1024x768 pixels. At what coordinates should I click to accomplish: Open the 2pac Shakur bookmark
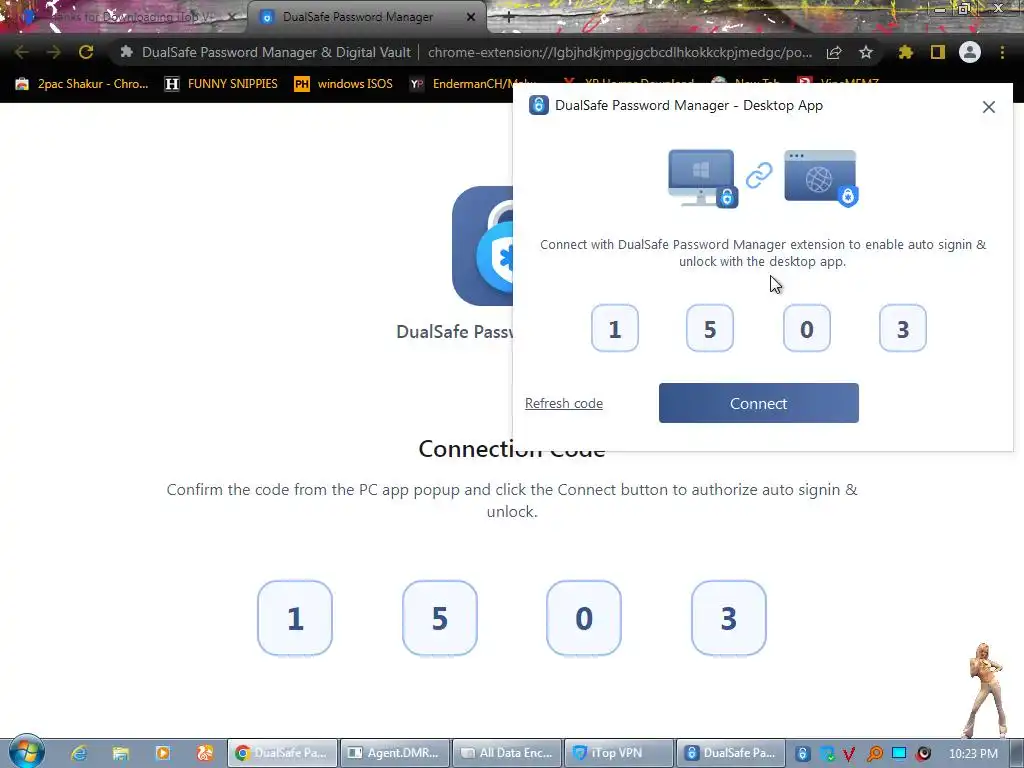82,84
